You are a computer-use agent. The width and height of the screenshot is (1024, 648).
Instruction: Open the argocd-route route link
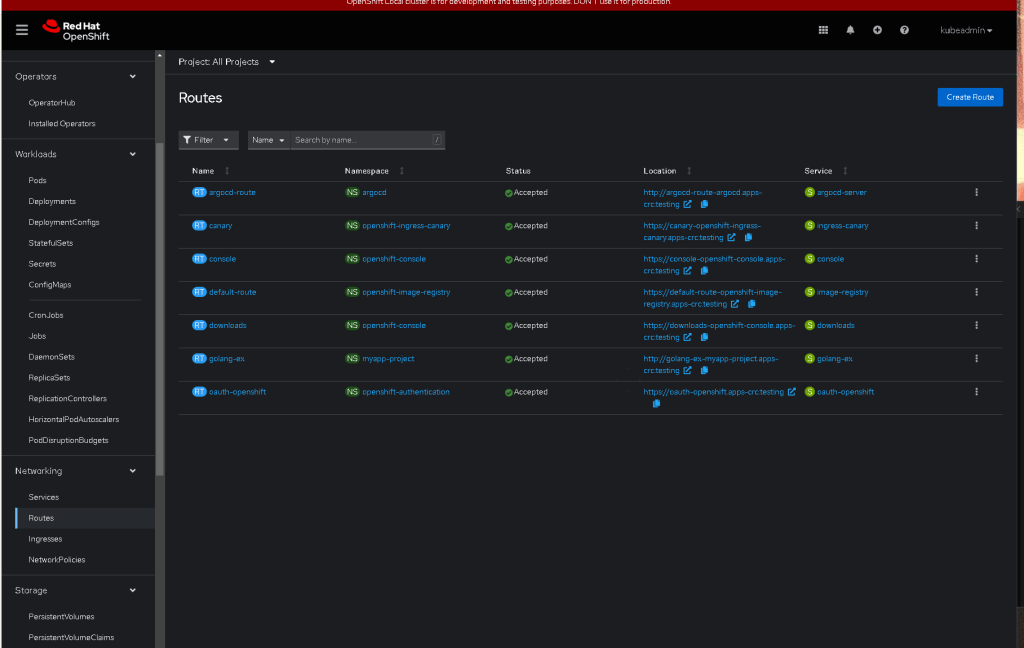tap(232, 193)
